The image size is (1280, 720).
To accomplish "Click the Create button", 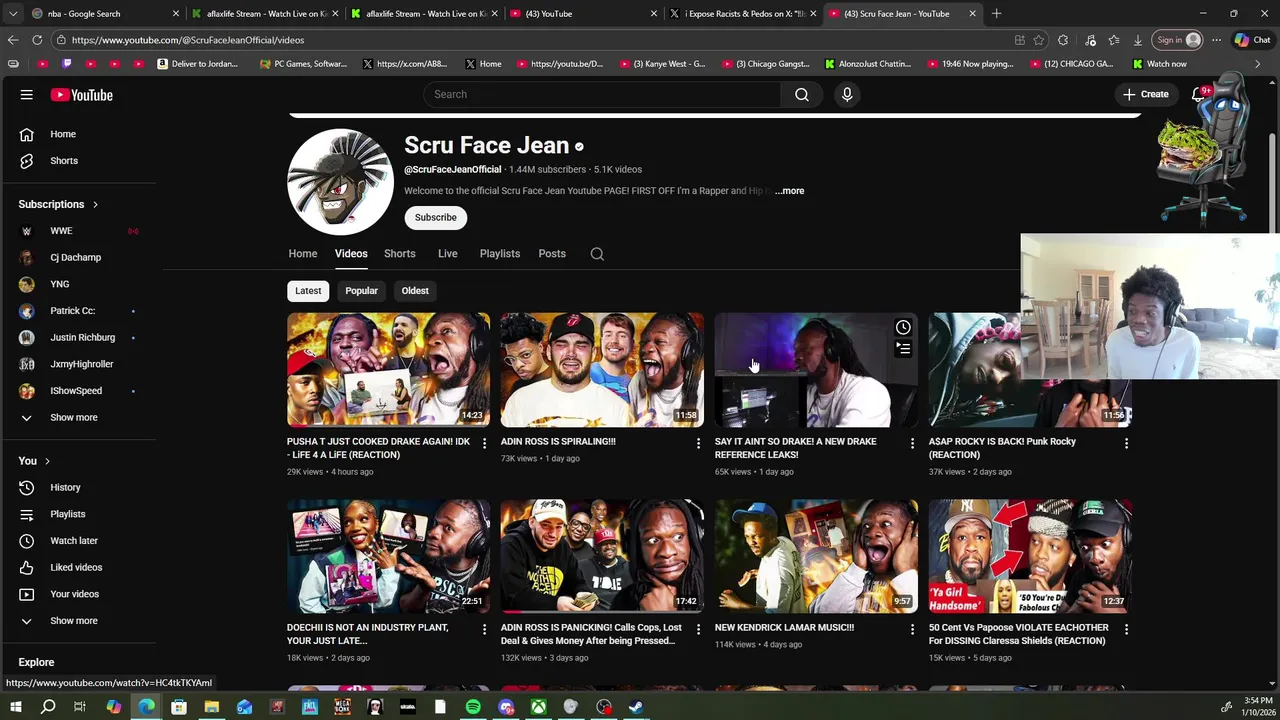I will [1145, 94].
